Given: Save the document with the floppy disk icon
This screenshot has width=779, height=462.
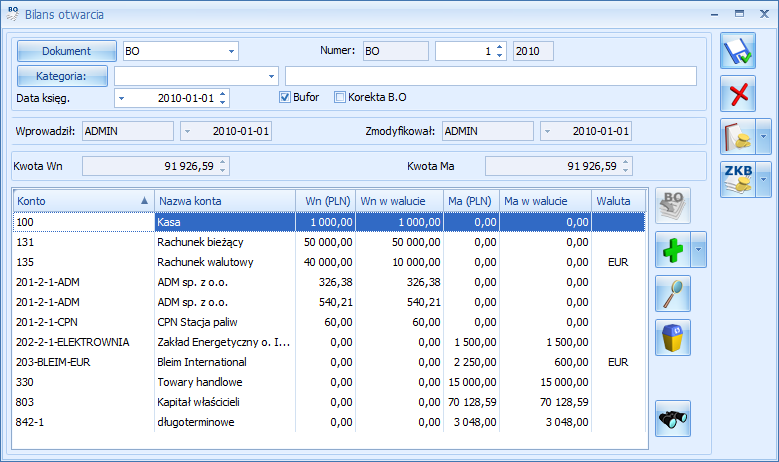Looking at the screenshot, I should [x=738, y=51].
